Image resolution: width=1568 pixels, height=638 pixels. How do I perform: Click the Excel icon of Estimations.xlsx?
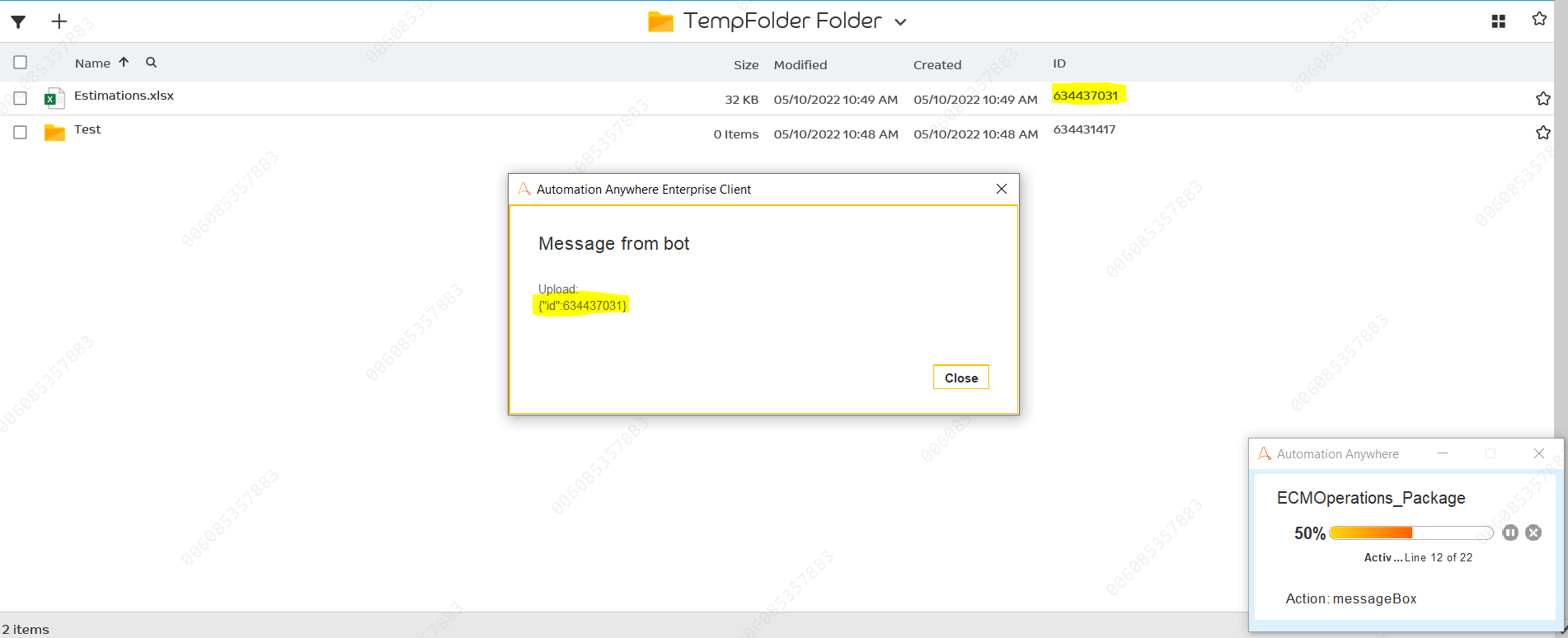tap(54, 98)
